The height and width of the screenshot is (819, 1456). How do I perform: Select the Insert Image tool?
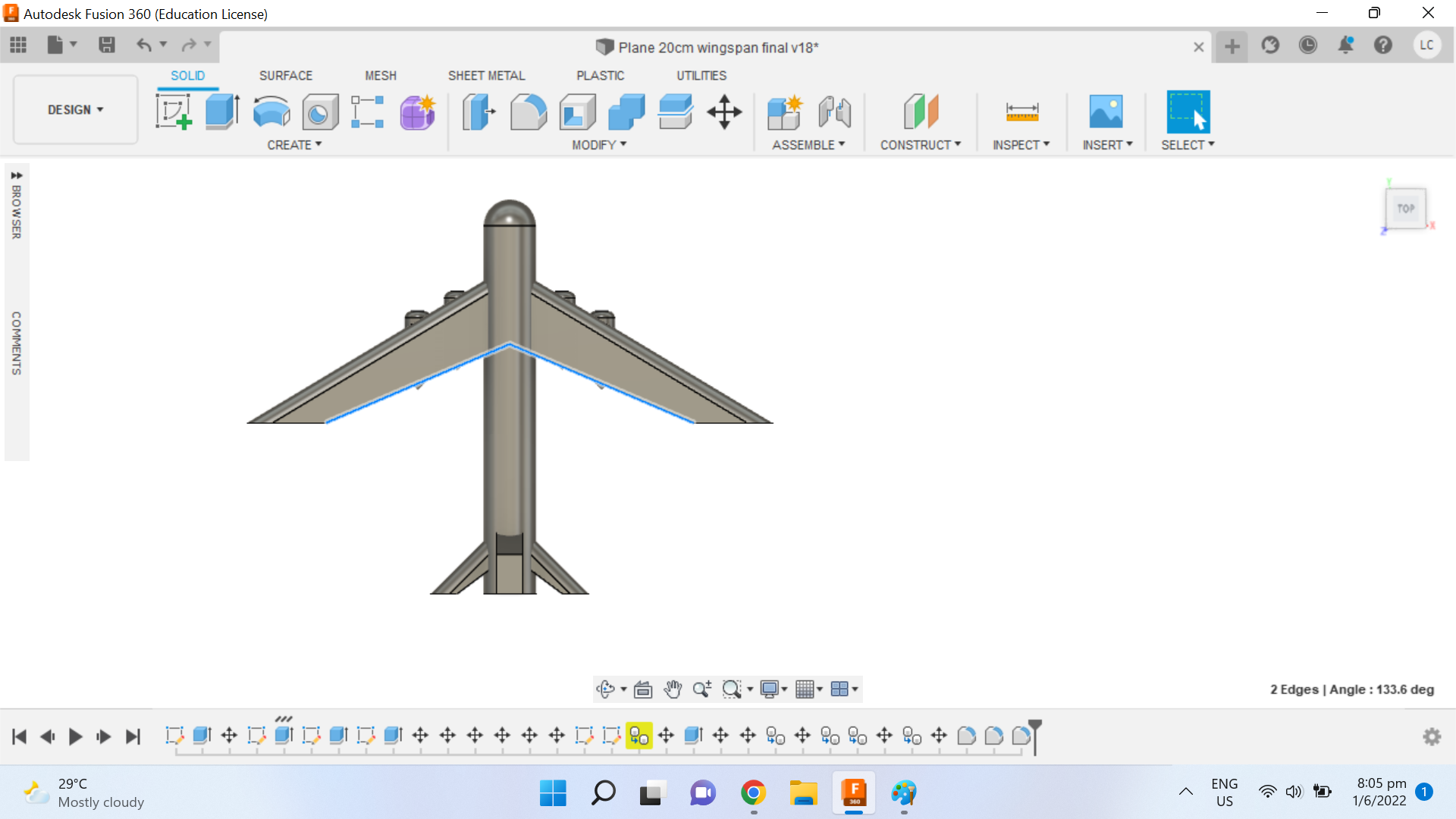1107,112
